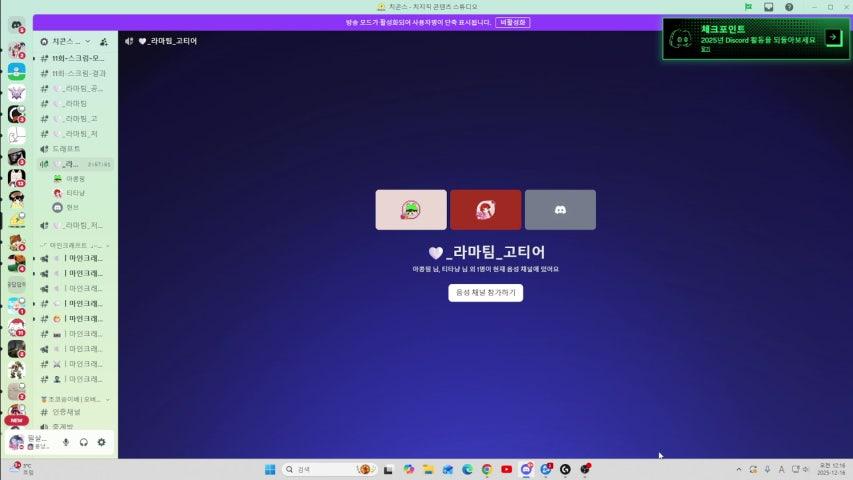The height and width of the screenshot is (480, 853).
Task: Collapse the 마인크래프트 channel category
Action: pyautogui.click(x=75, y=245)
